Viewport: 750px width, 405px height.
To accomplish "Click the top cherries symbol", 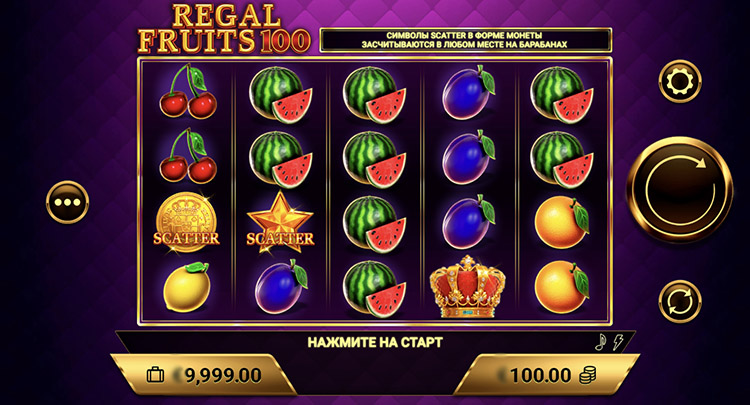I will [x=188, y=91].
